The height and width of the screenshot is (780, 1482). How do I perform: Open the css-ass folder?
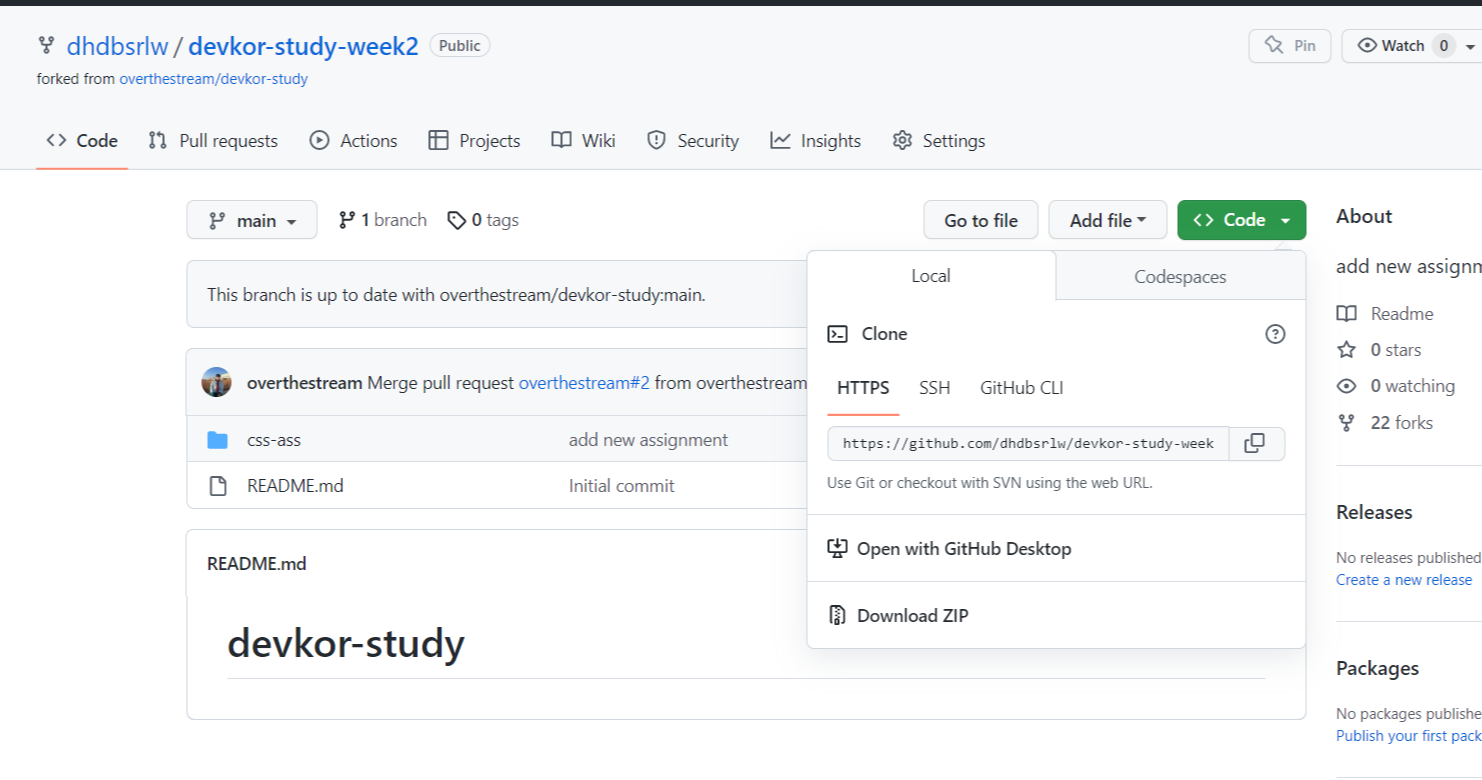[x=274, y=440]
